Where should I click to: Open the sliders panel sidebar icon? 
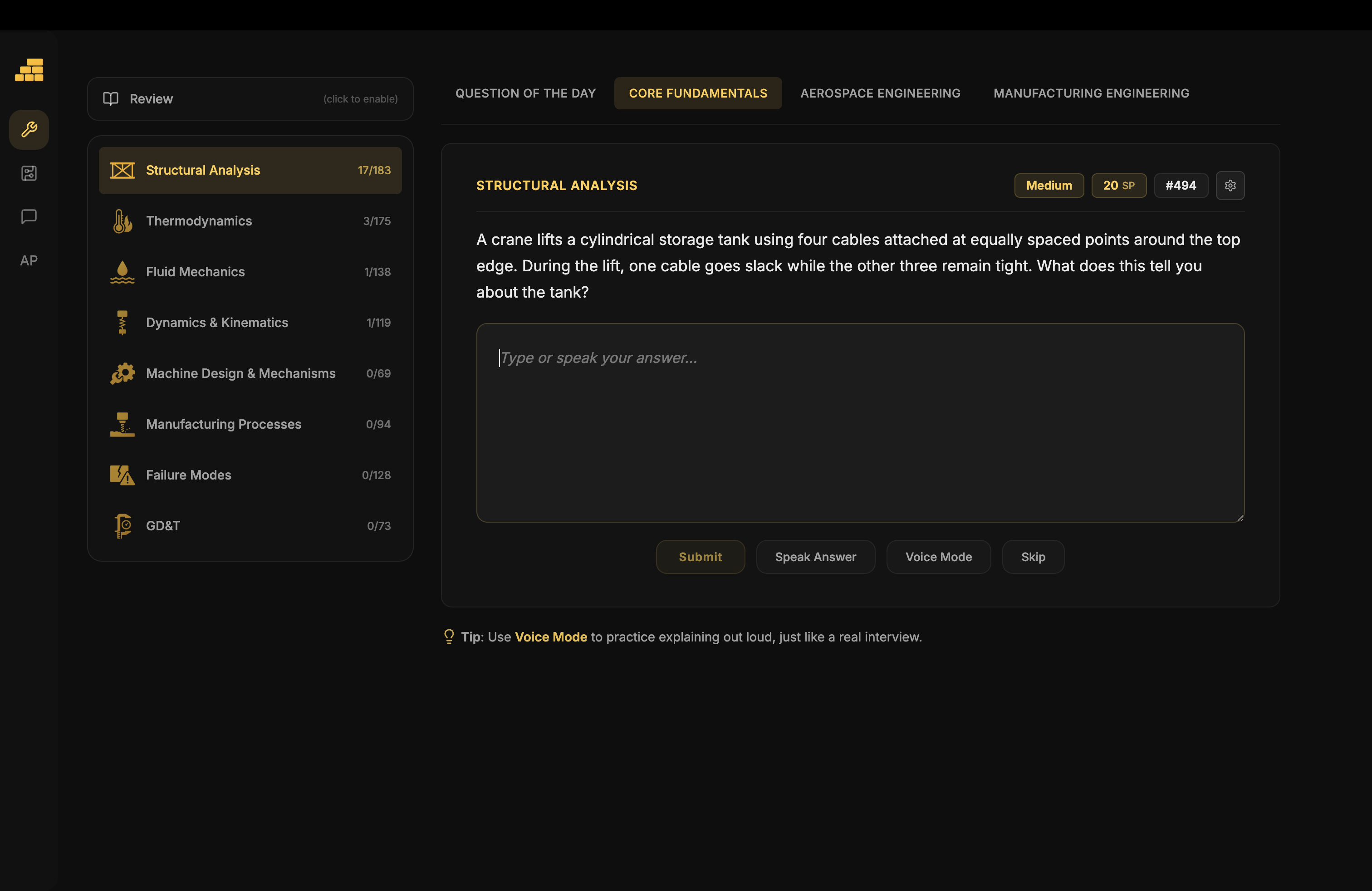coord(29,173)
